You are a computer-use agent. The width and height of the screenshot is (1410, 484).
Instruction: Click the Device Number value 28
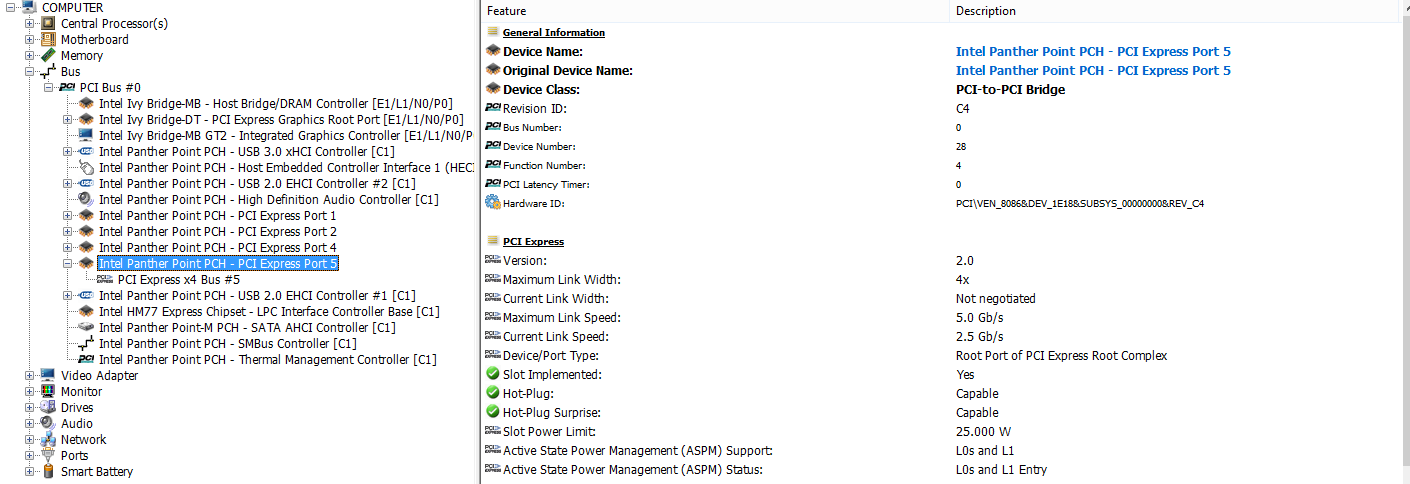click(960, 146)
